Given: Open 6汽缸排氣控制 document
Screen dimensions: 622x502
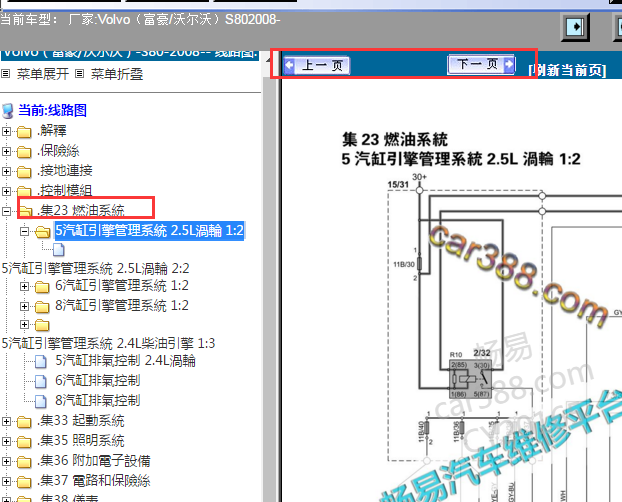Looking at the screenshot, I should 98,380.
